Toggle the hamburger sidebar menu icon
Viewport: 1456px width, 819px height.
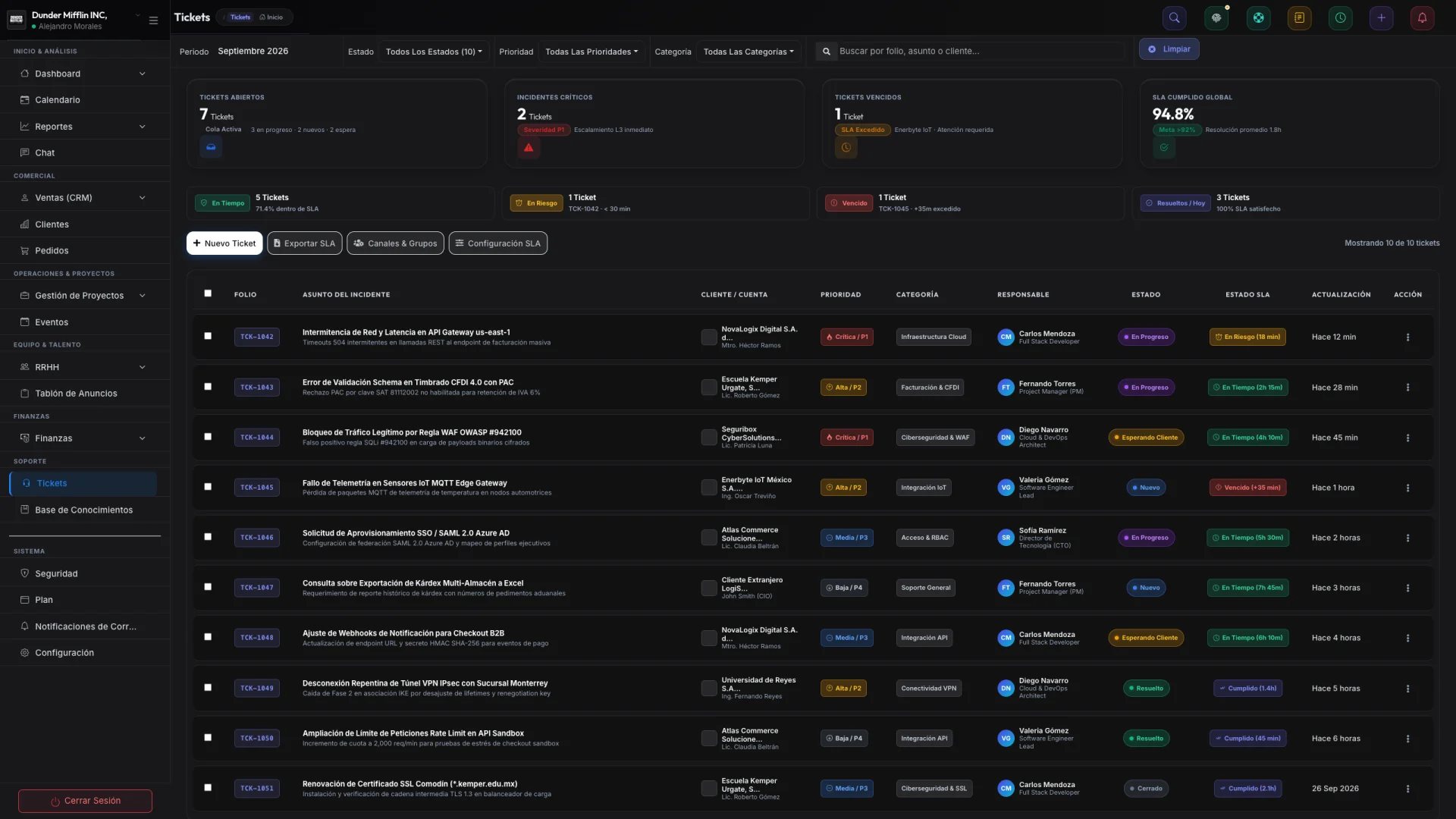153,20
